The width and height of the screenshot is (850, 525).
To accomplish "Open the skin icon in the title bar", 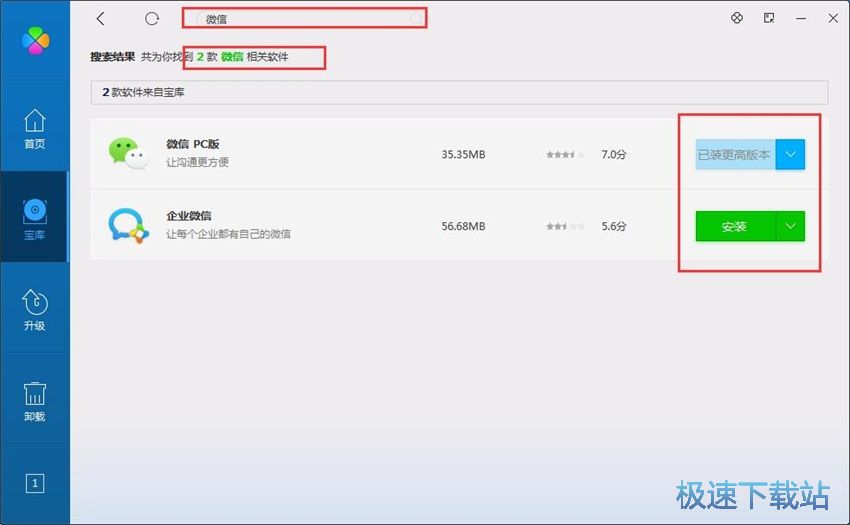I will pyautogui.click(x=737, y=18).
